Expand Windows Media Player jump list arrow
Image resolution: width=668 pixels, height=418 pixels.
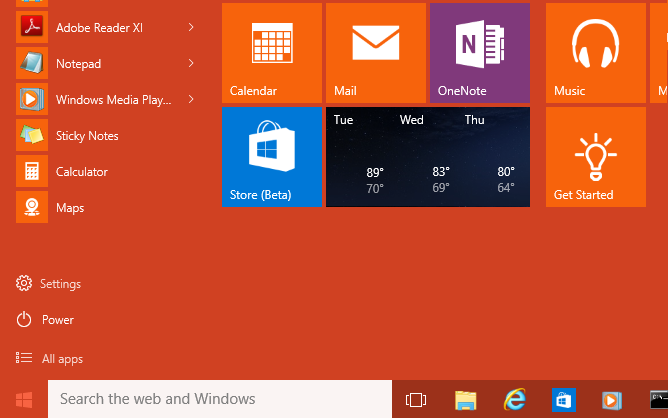tap(191, 99)
